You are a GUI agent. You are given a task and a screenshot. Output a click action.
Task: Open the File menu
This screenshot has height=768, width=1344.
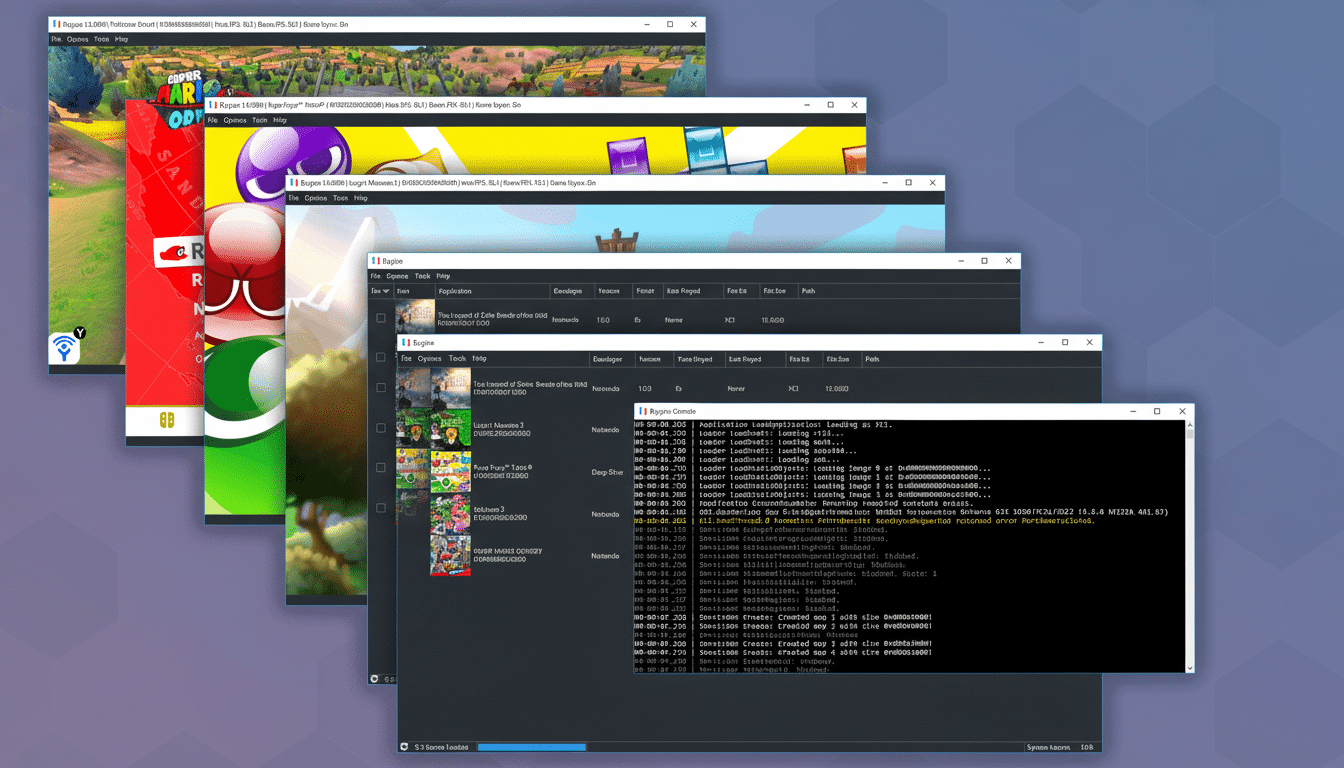[405, 358]
